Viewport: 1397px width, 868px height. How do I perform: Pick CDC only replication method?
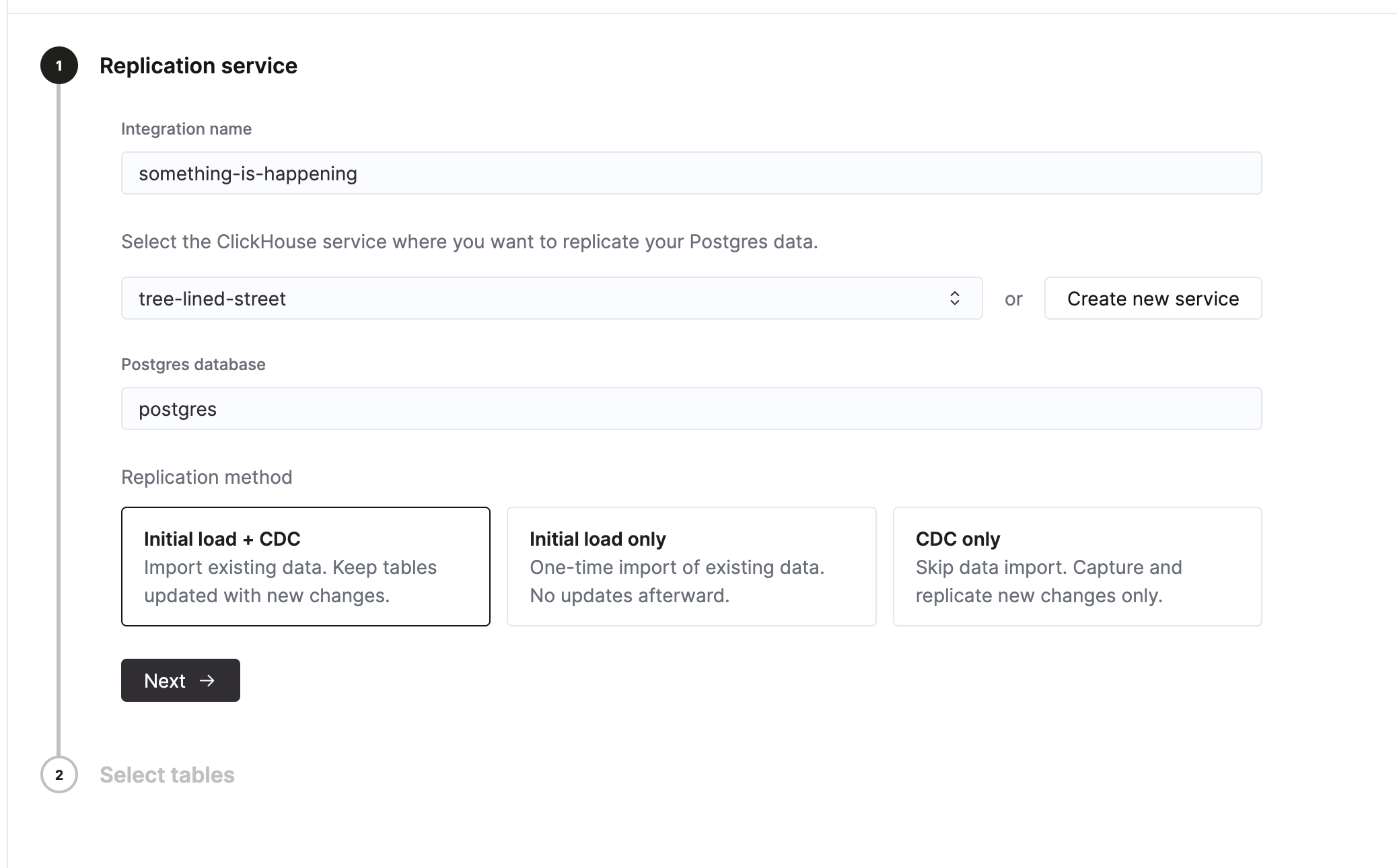(x=1077, y=566)
